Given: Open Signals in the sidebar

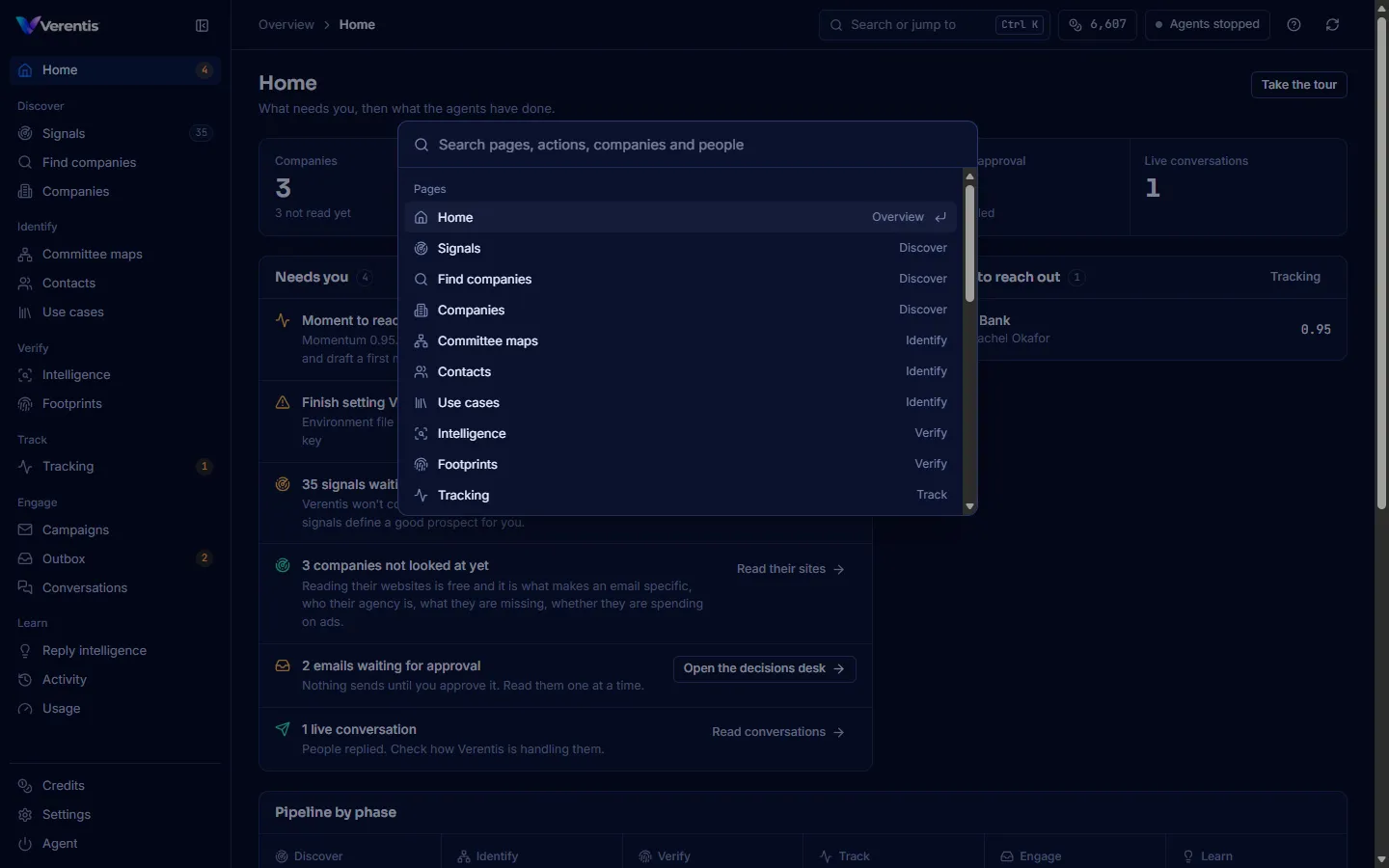Looking at the screenshot, I should click(x=115, y=133).
